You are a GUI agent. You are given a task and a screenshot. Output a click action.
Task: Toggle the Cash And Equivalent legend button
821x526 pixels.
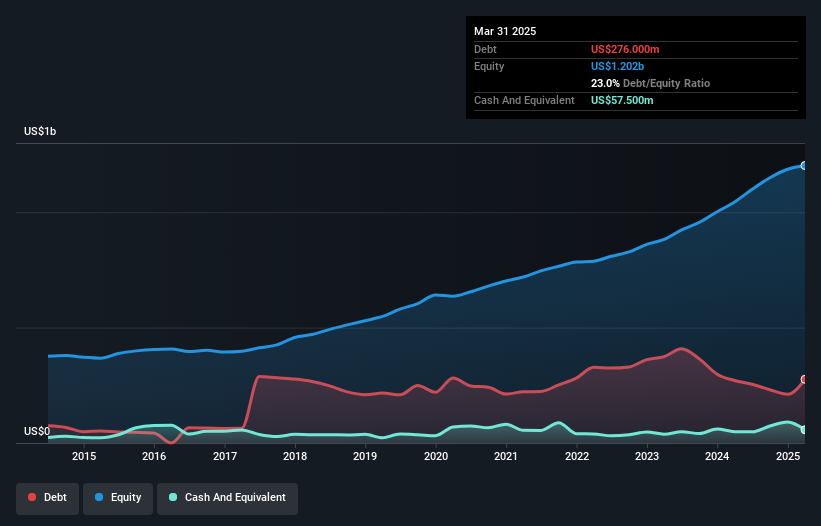[x=227, y=498]
